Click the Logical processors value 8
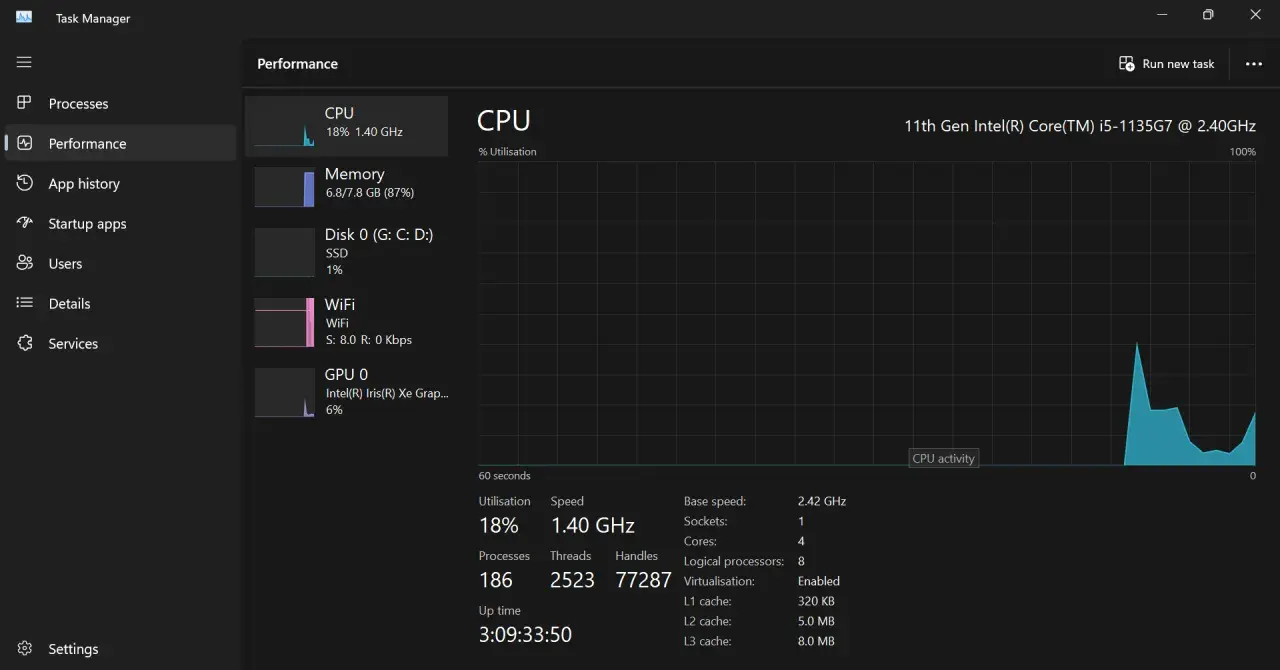The width and height of the screenshot is (1280, 670). 801,561
